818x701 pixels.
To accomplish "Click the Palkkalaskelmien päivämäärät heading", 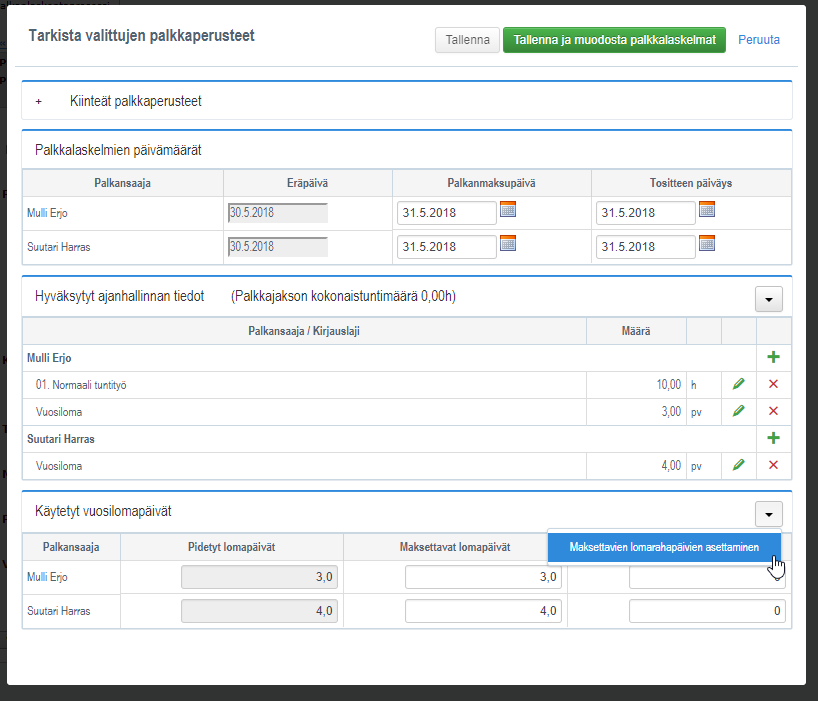I will click(x=118, y=150).
